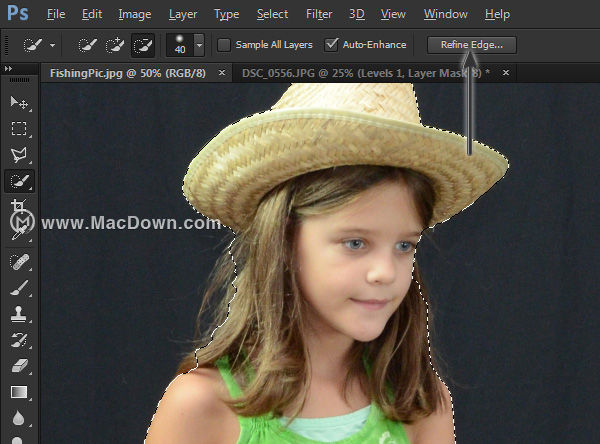Open the Select menu
The image size is (600, 444).
[272, 14]
